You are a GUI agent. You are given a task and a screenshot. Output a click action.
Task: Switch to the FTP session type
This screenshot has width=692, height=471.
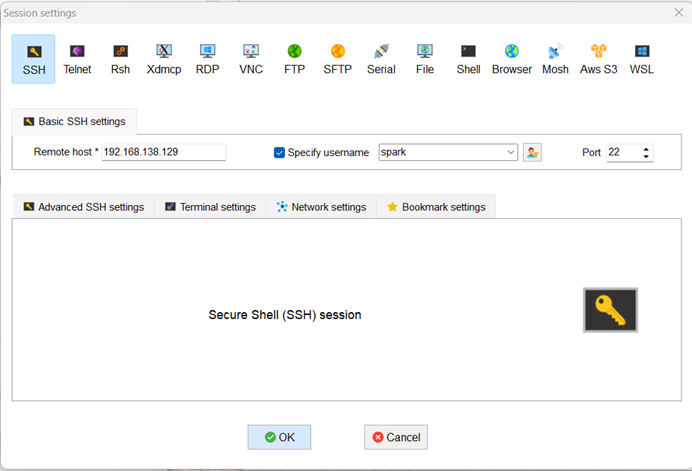point(294,59)
